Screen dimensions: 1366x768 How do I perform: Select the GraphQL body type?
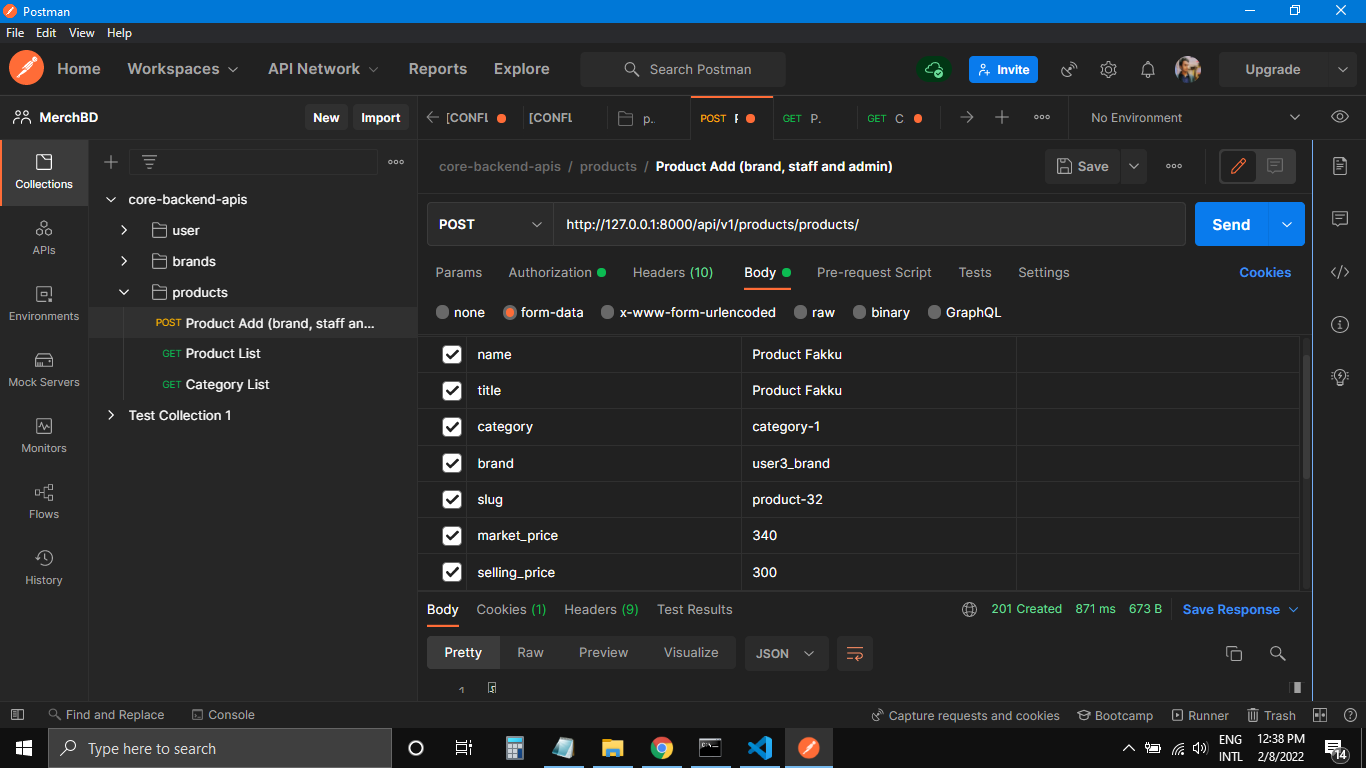[x=964, y=312]
